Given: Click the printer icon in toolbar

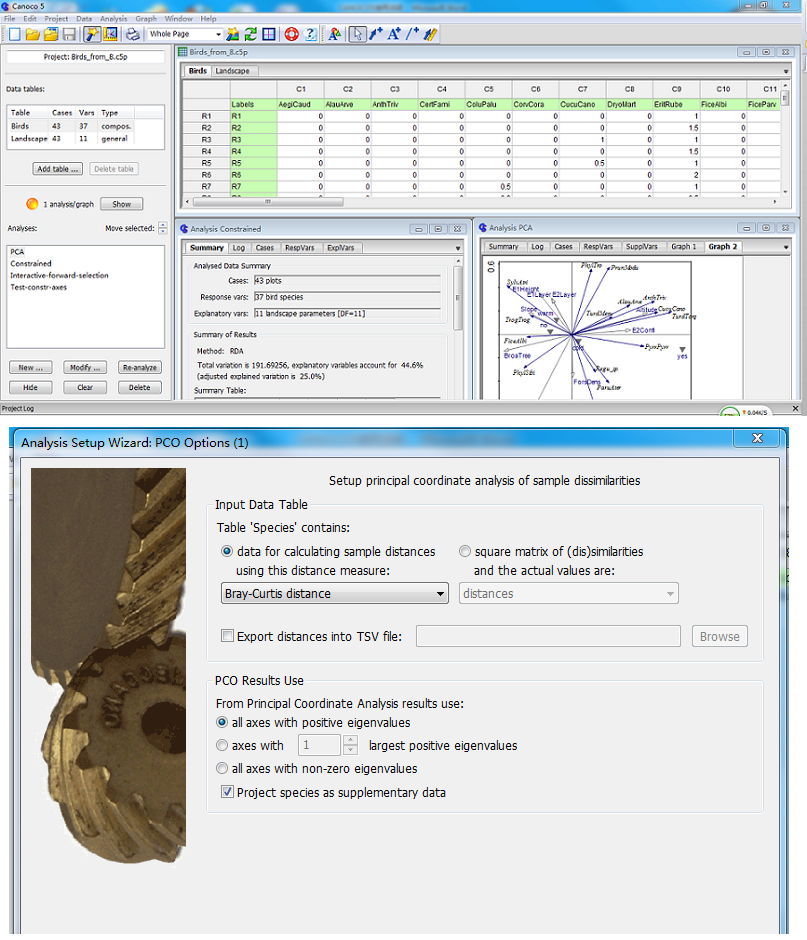Looking at the screenshot, I should [x=133, y=34].
